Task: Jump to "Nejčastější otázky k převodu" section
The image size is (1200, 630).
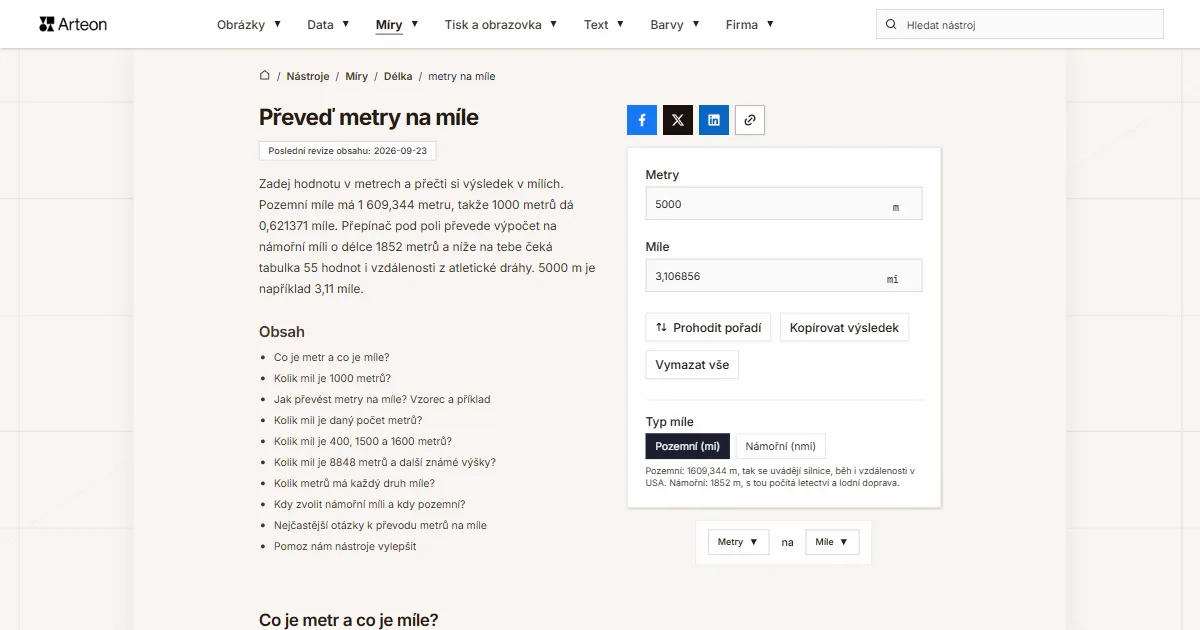Action: tap(380, 525)
